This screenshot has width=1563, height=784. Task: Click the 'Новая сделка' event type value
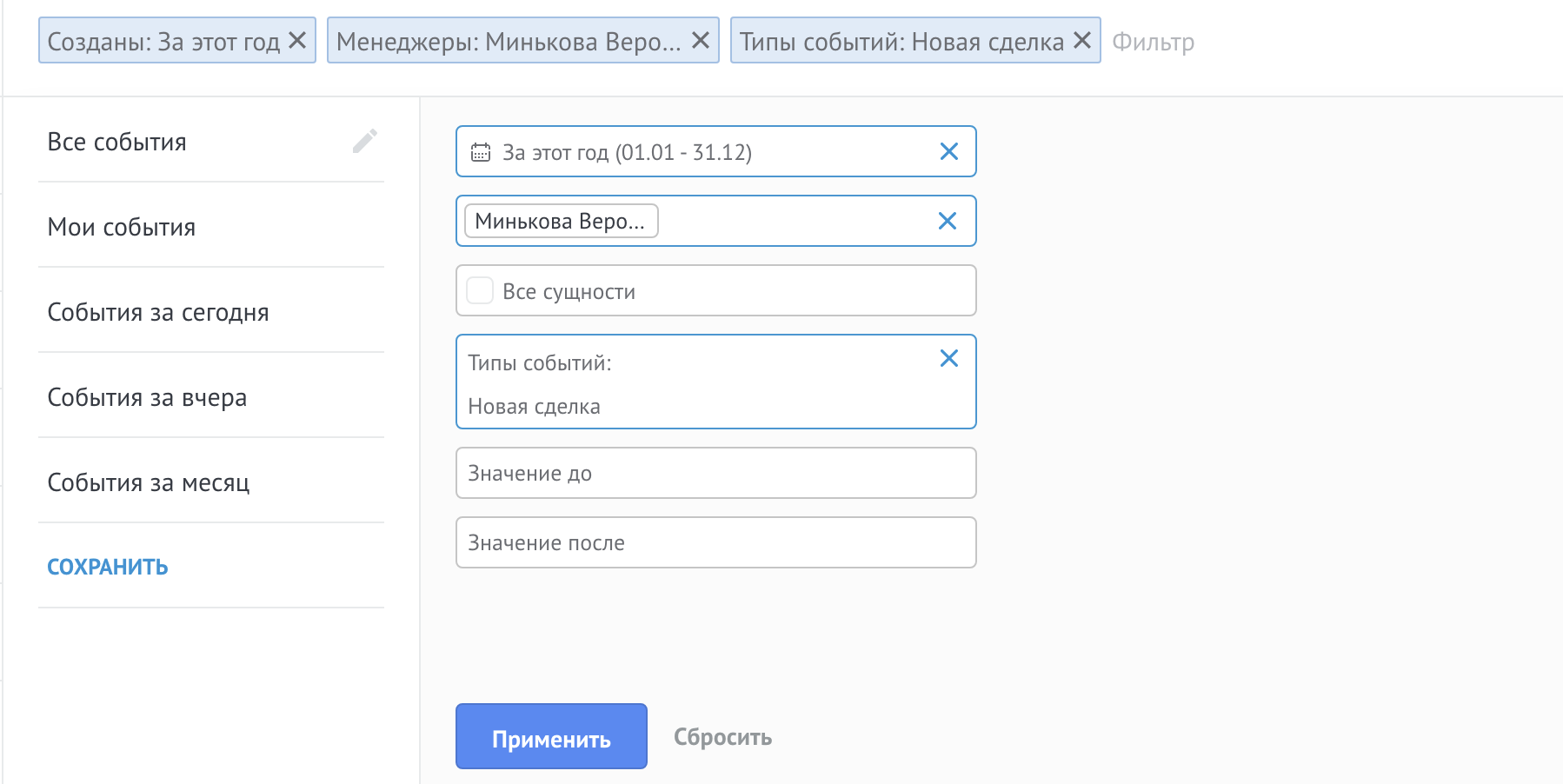click(534, 406)
